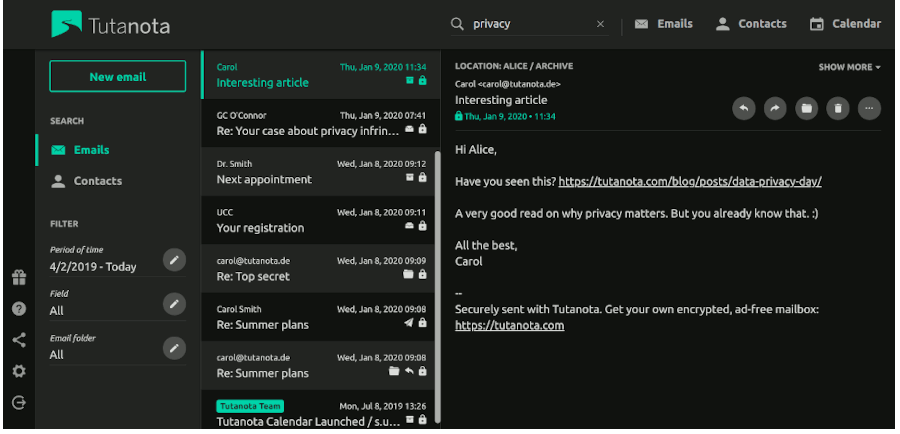This screenshot has width=900, height=434.
Task: Click archive icon on Interesting article row
Action: [x=409, y=81]
